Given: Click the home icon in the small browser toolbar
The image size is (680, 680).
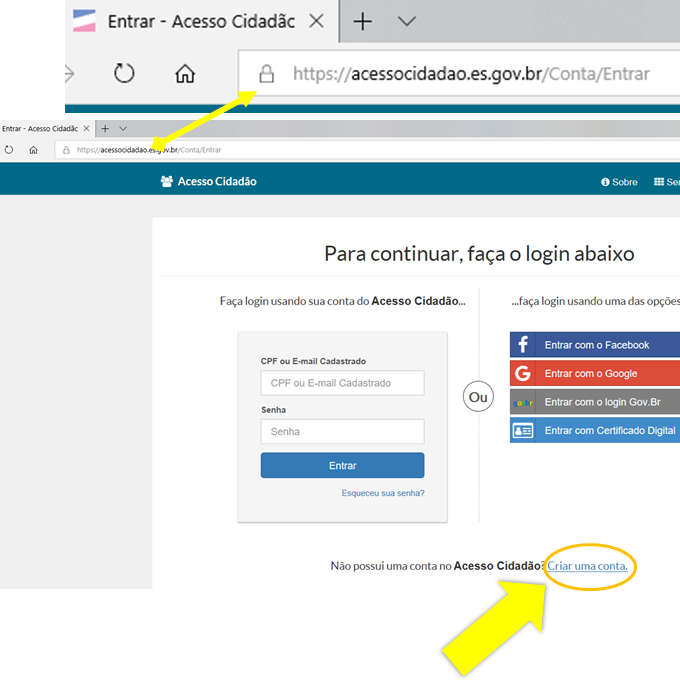Looking at the screenshot, I should [33, 150].
